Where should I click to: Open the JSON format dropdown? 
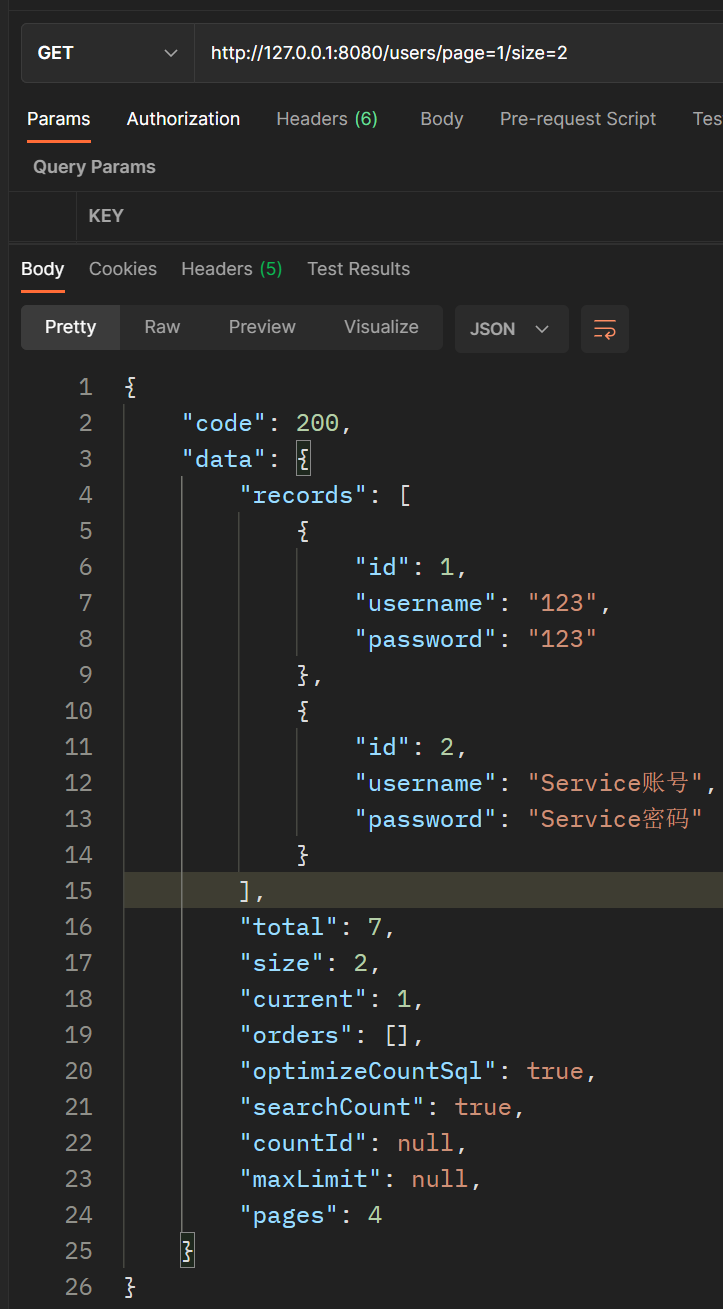511,329
